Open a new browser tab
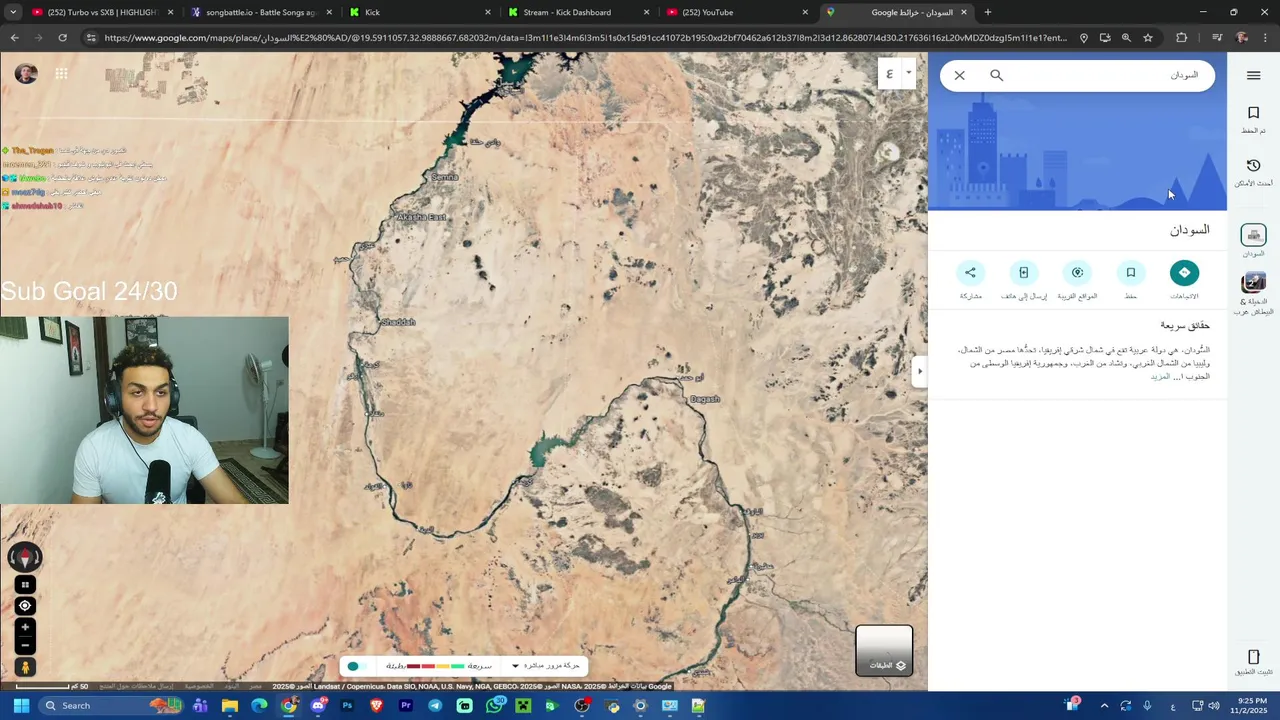Viewport: 1280px width, 720px height. [x=988, y=12]
